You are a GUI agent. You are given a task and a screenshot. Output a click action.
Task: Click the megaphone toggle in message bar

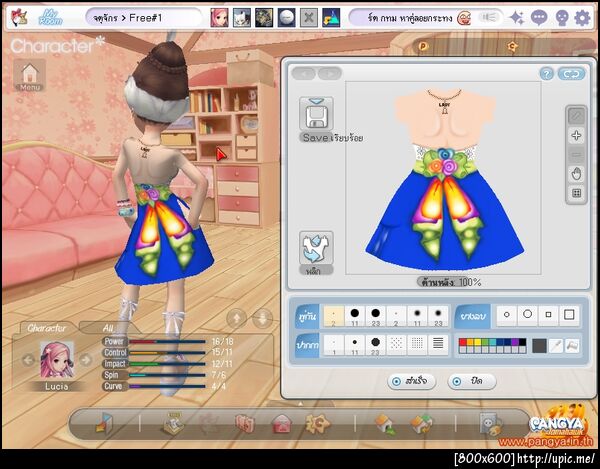[x=489, y=17]
